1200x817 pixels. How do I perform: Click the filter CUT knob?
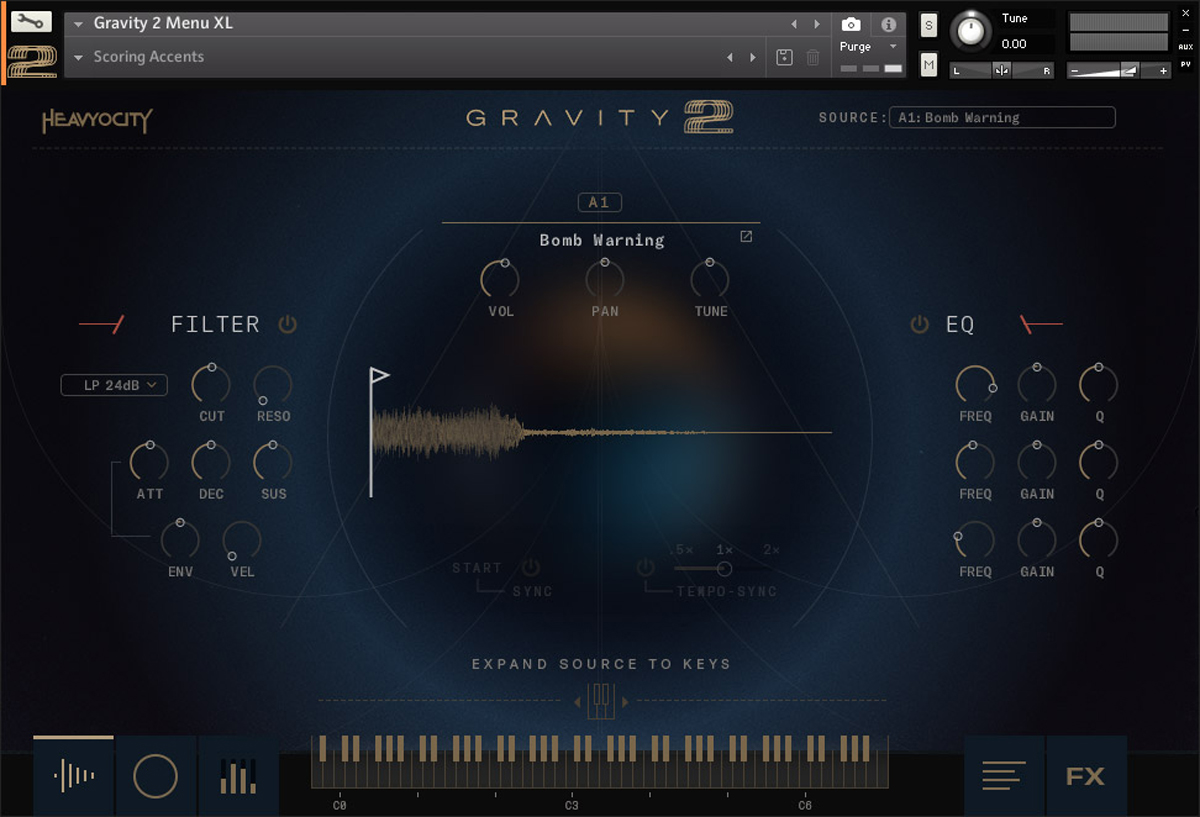211,384
